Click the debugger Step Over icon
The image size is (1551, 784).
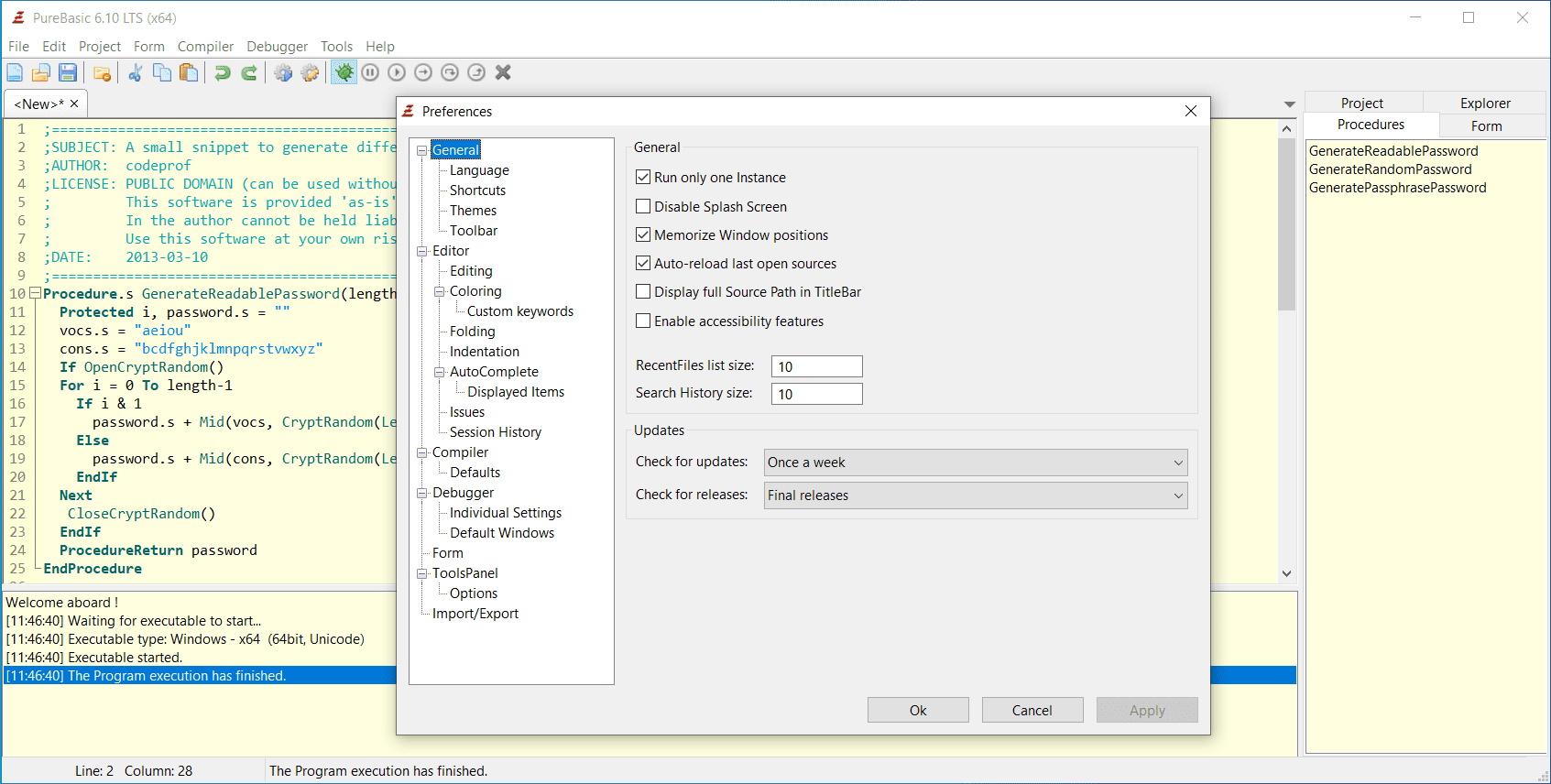coord(450,73)
